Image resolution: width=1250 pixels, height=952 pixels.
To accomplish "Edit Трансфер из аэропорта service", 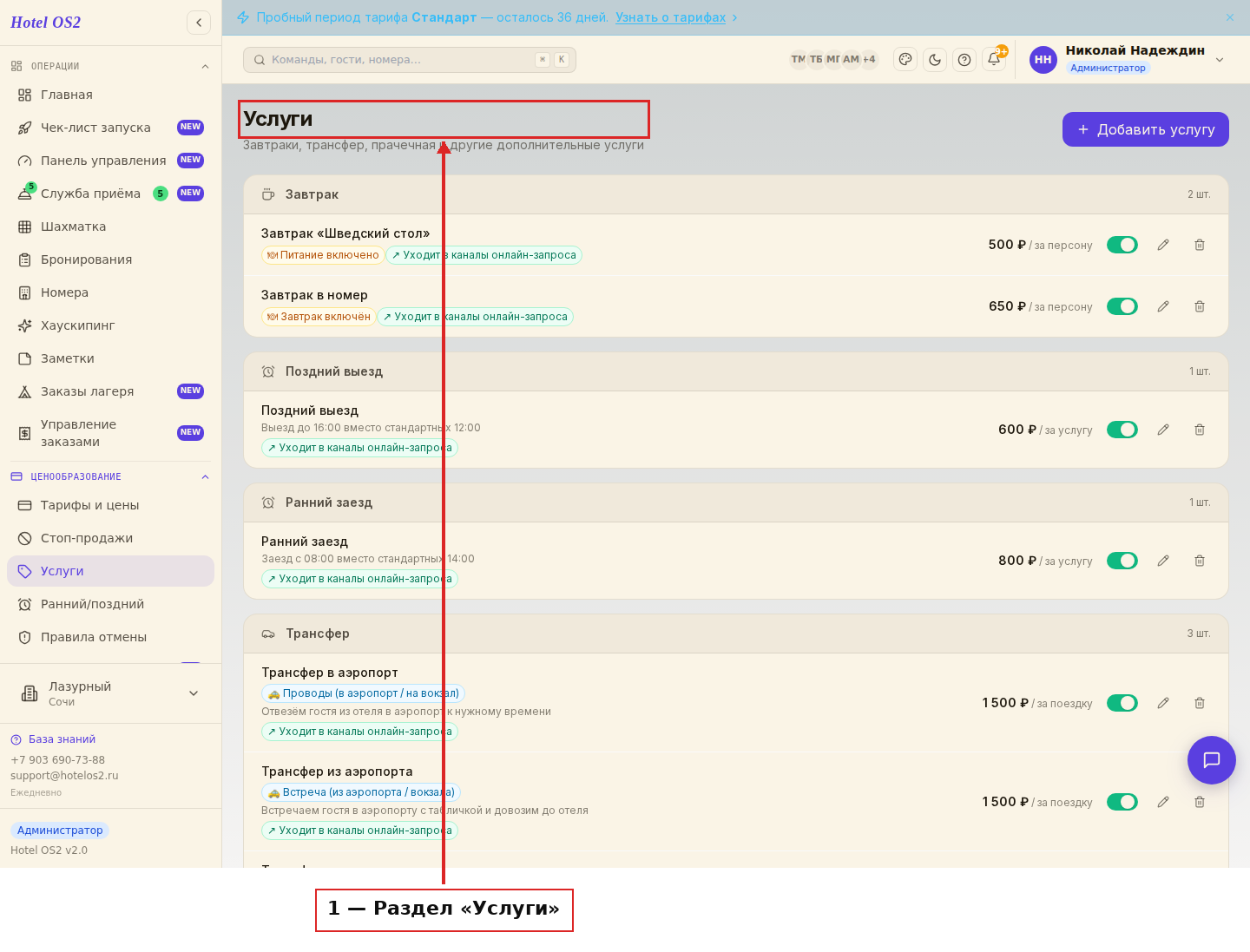I will click(x=1163, y=802).
